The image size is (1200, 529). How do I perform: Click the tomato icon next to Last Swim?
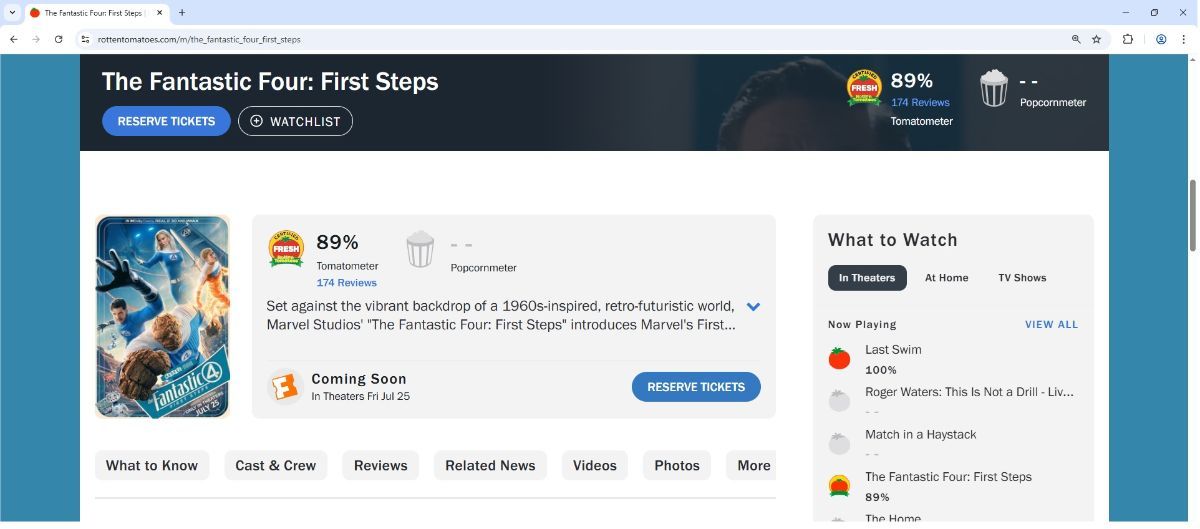point(839,359)
